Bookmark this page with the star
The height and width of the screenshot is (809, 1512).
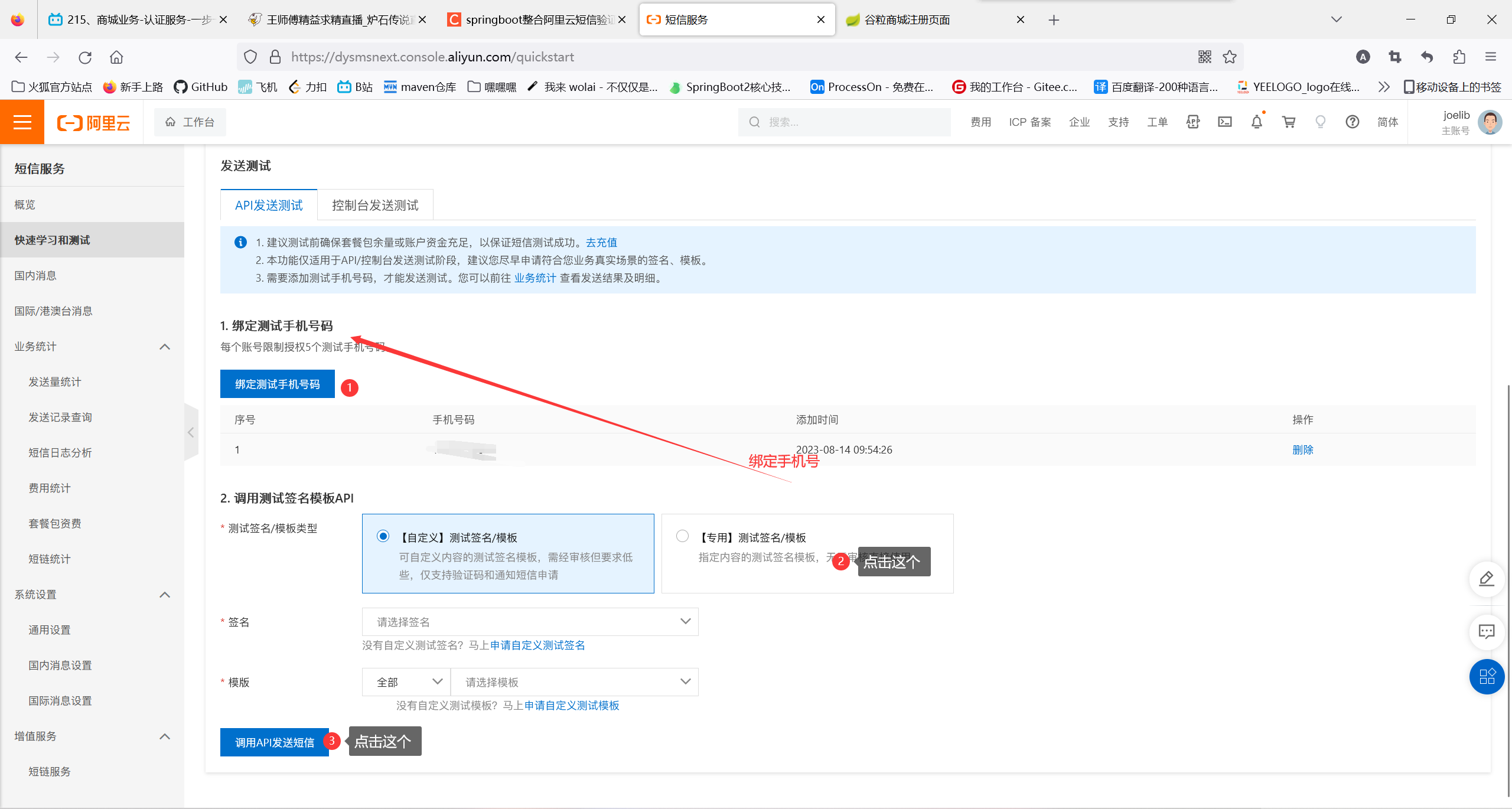point(1230,57)
